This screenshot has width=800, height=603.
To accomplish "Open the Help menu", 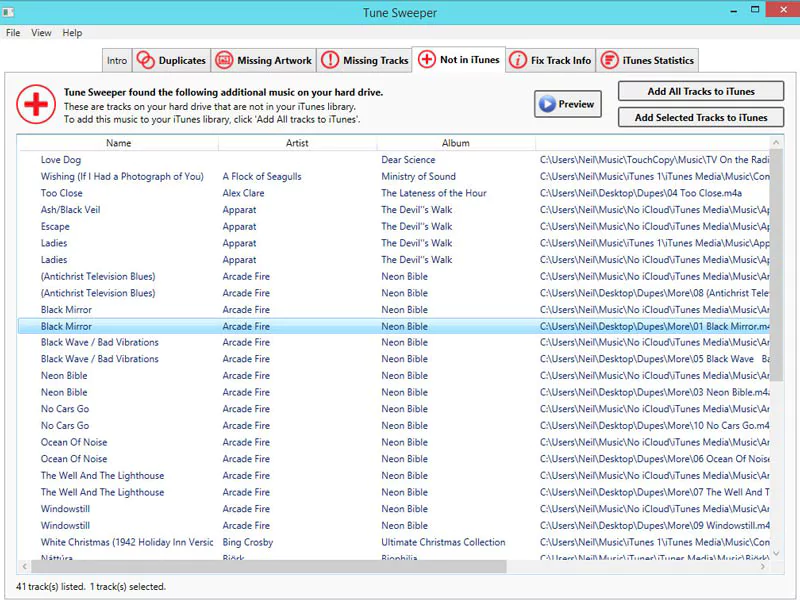I will (72, 33).
